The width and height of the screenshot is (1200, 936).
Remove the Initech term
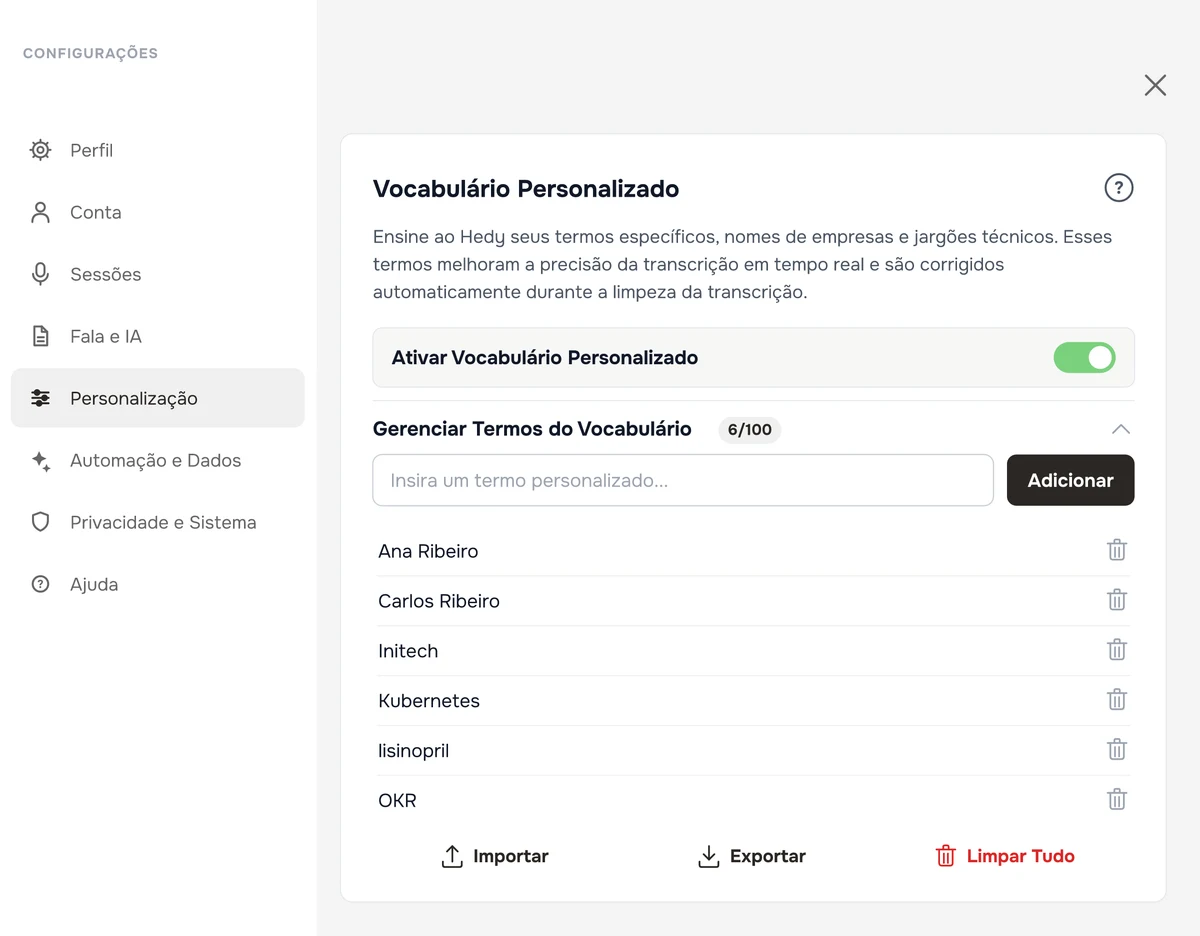click(1117, 650)
